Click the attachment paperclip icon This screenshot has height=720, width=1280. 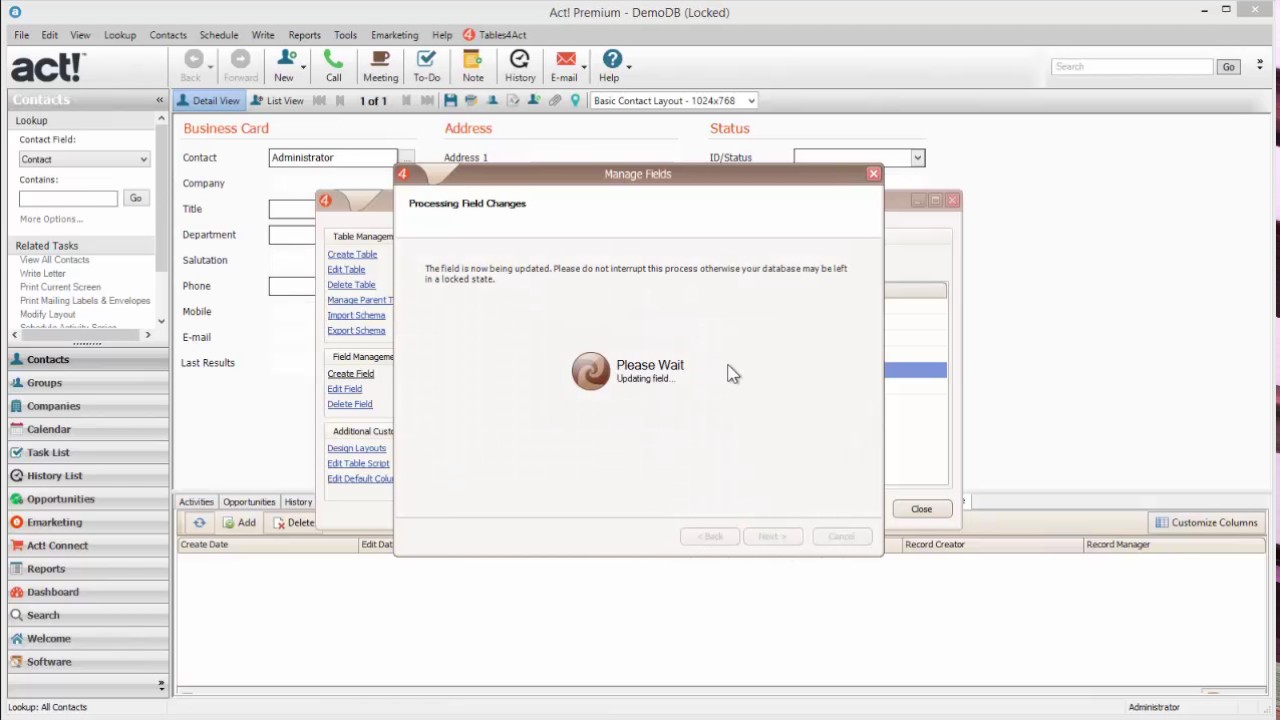(x=555, y=101)
